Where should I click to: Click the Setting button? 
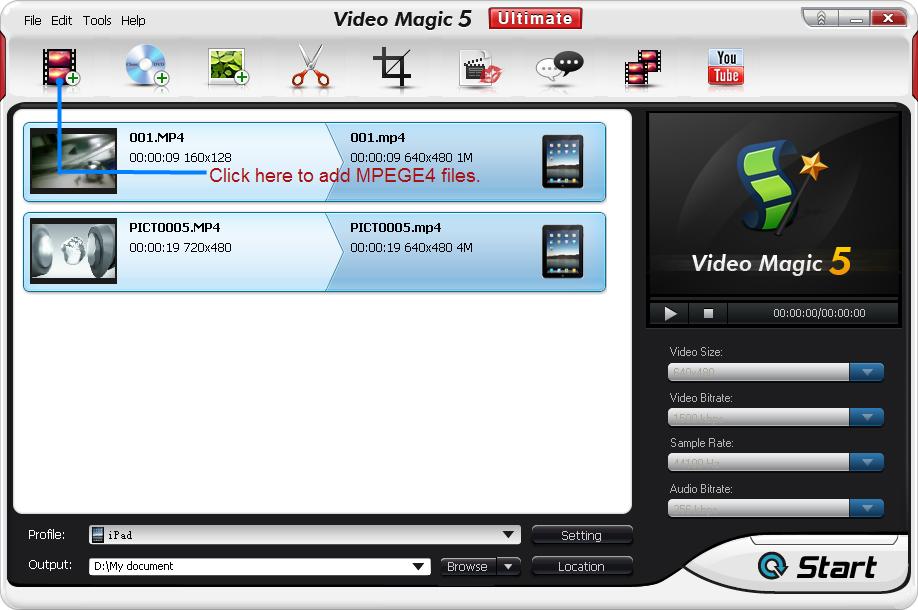click(581, 535)
